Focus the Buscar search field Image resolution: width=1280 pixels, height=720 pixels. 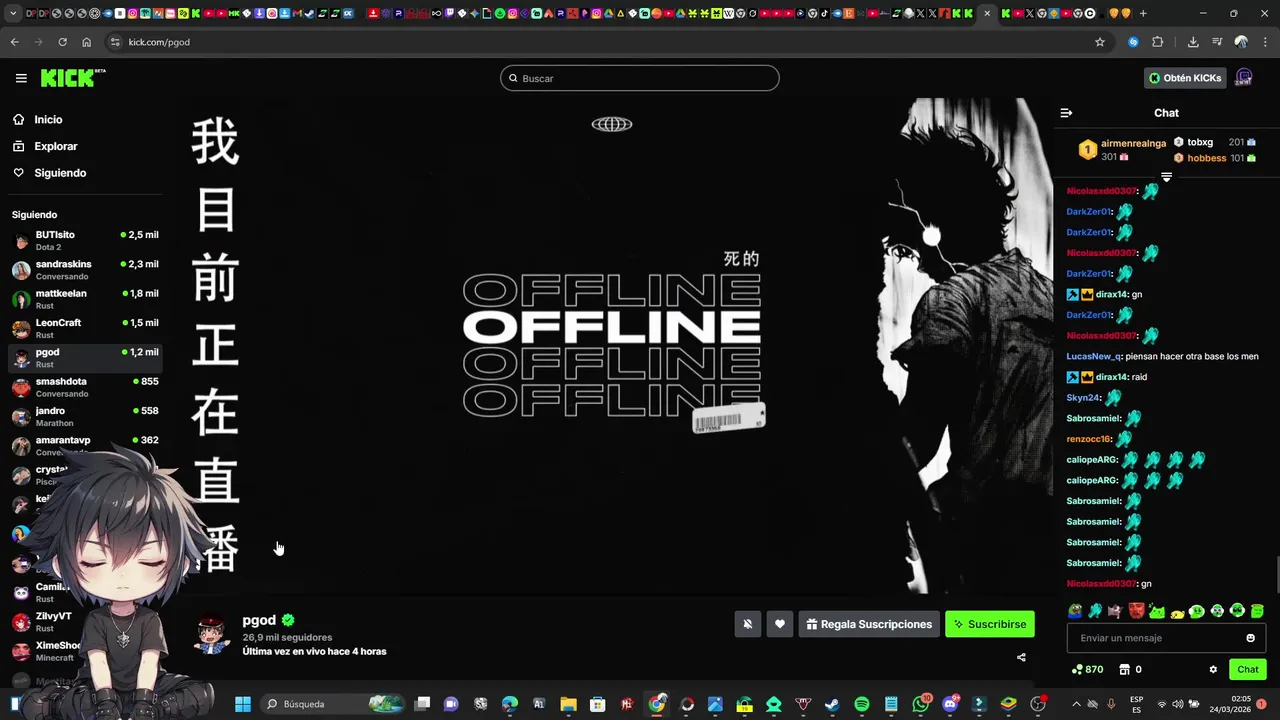click(x=640, y=78)
